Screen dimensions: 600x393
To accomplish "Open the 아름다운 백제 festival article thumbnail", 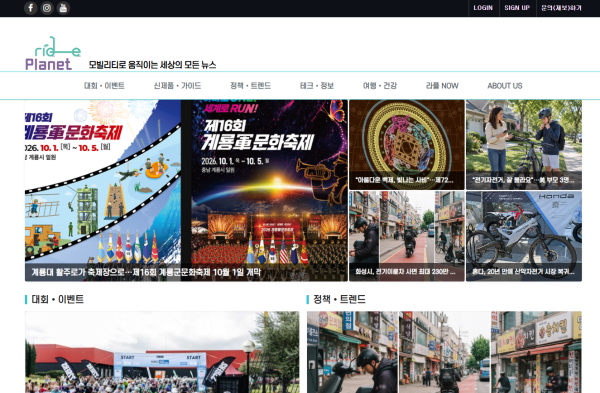I will pos(407,145).
